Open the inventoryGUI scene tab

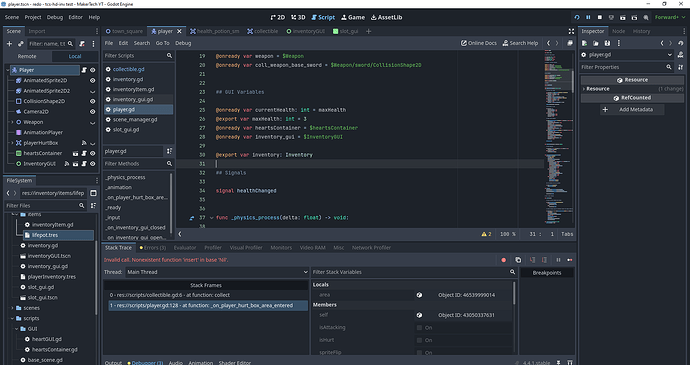[305, 31]
